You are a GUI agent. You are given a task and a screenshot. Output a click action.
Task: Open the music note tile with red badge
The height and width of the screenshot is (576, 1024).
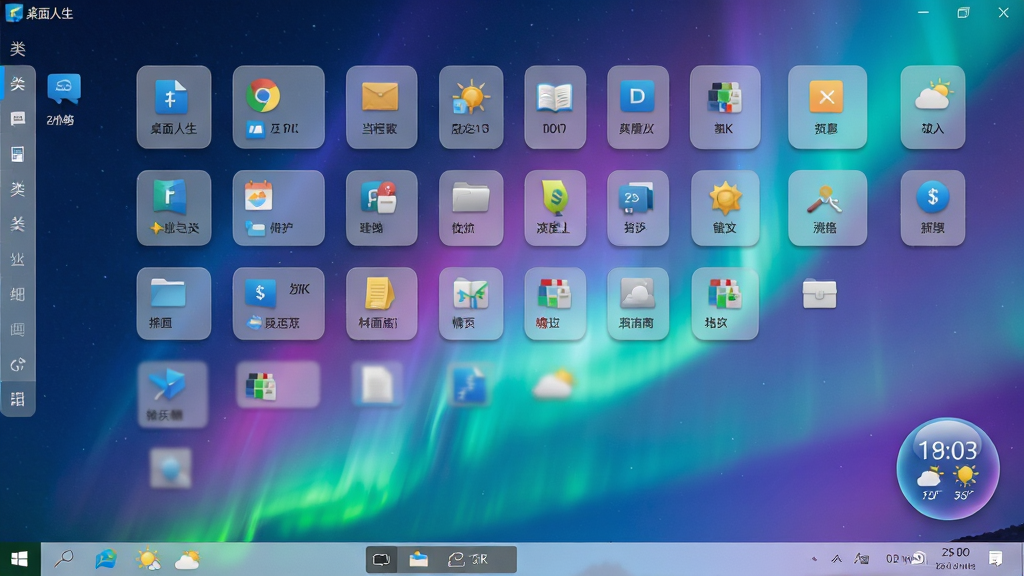point(381,208)
